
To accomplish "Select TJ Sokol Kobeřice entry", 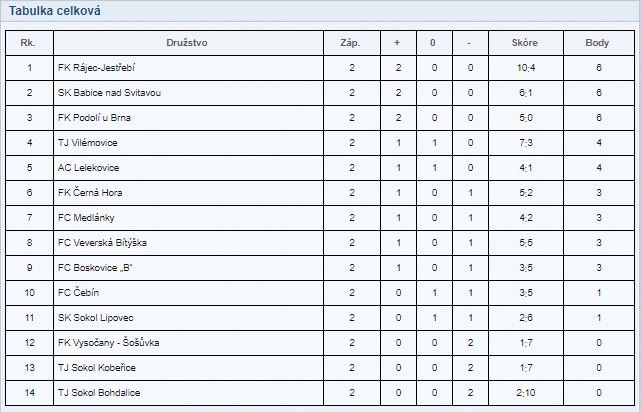I will coord(96,367).
